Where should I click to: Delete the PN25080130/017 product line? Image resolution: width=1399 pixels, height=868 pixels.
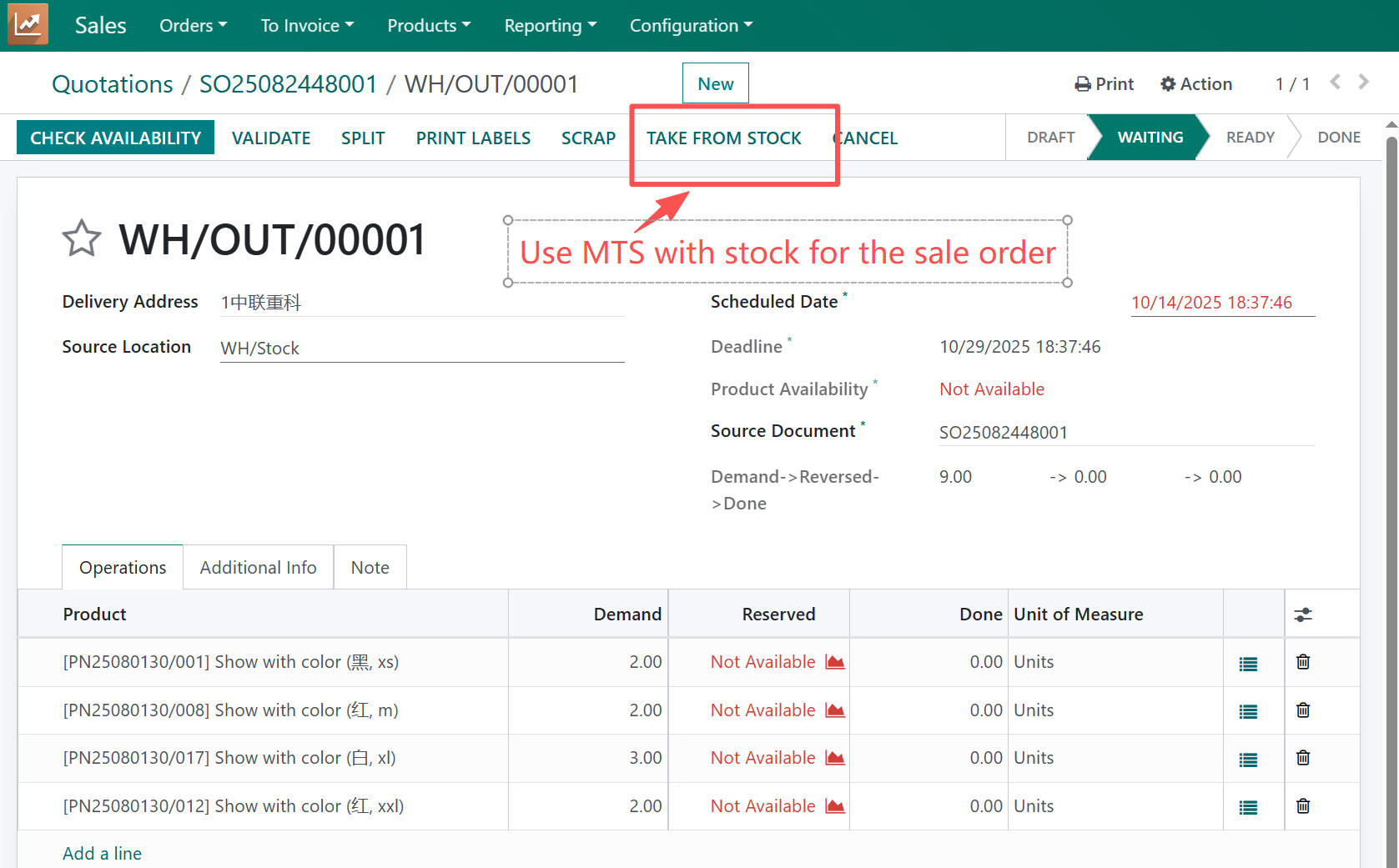[x=1302, y=758]
